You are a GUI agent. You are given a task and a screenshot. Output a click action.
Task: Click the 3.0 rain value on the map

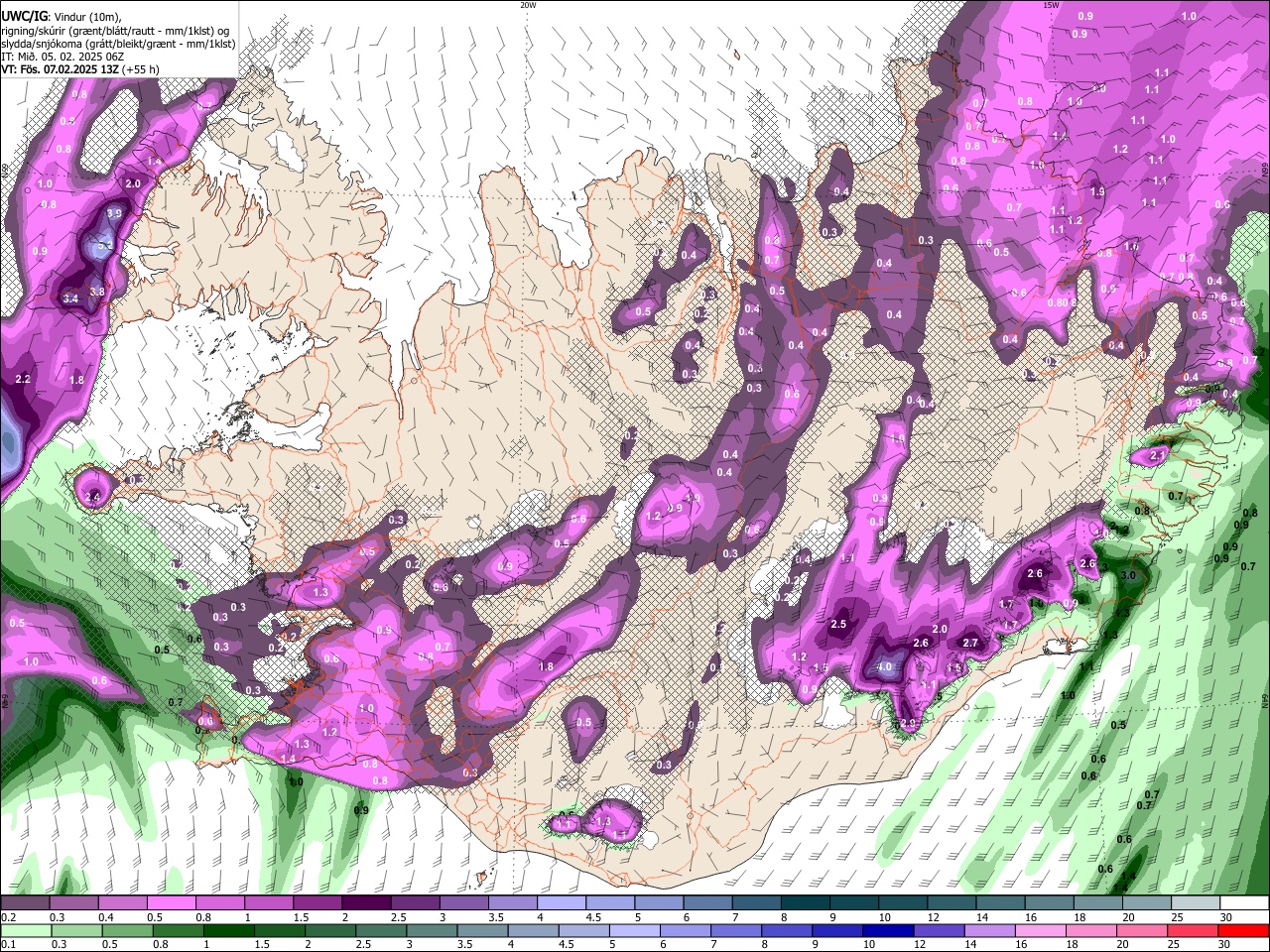coord(1127,575)
